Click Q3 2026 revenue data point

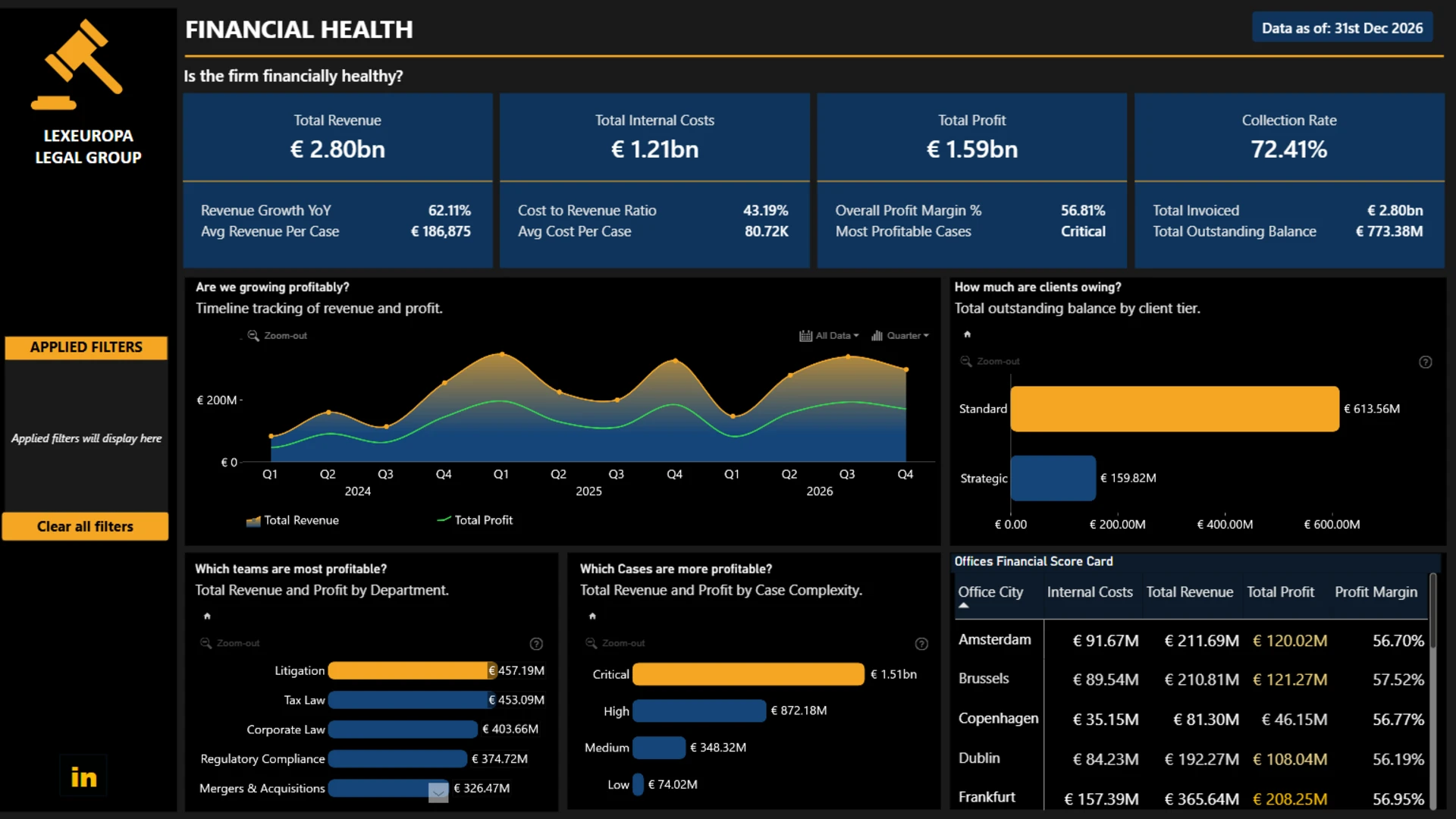coord(848,356)
